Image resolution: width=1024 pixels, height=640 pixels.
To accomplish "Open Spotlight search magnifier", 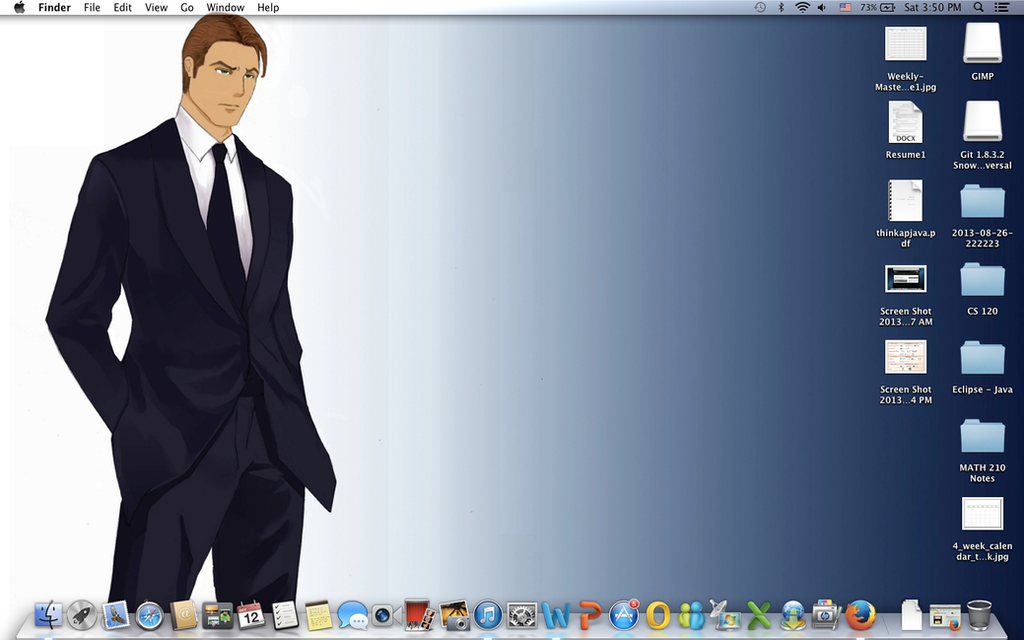I will tap(978, 7).
